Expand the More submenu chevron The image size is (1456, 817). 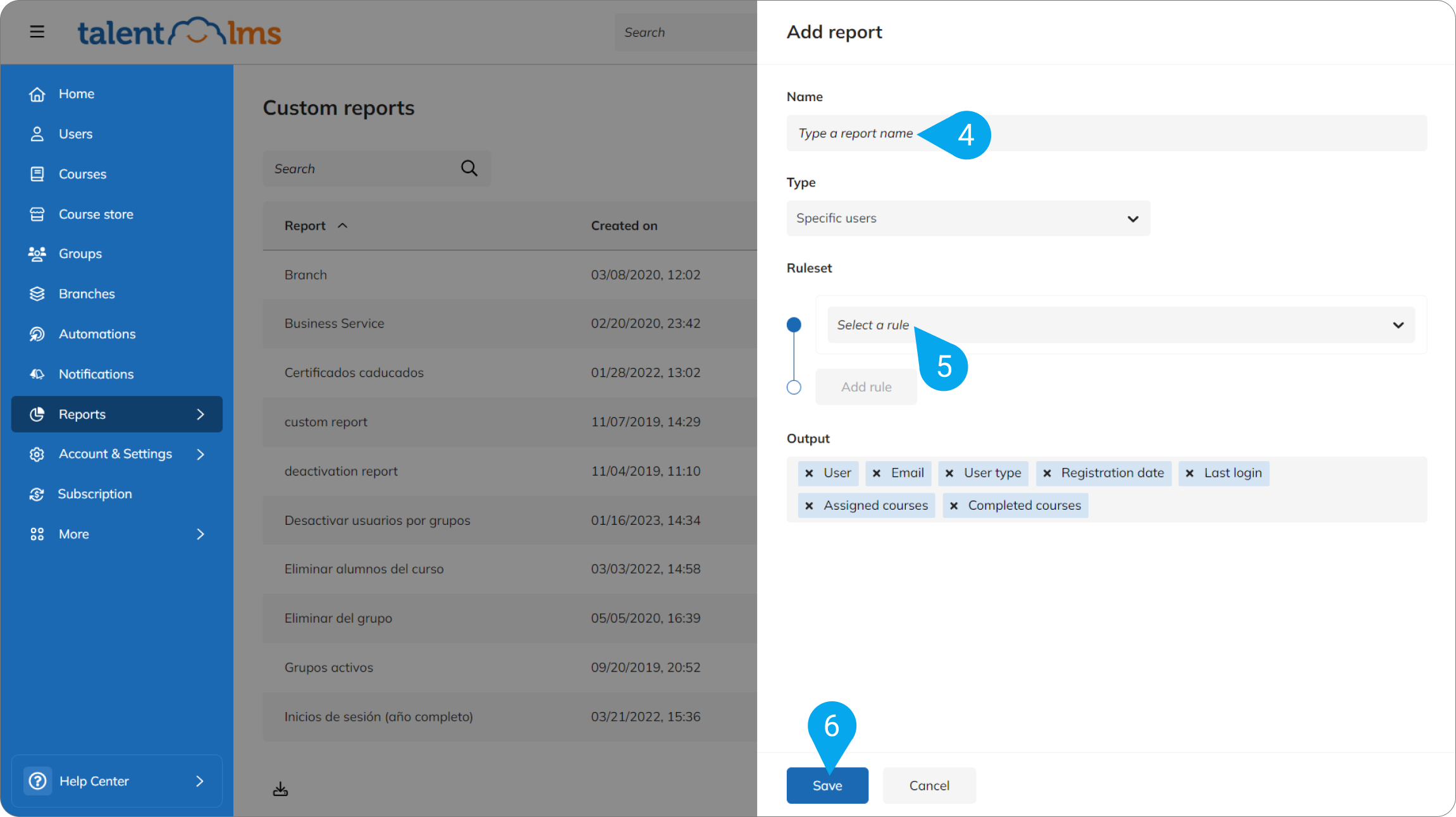coord(201,534)
